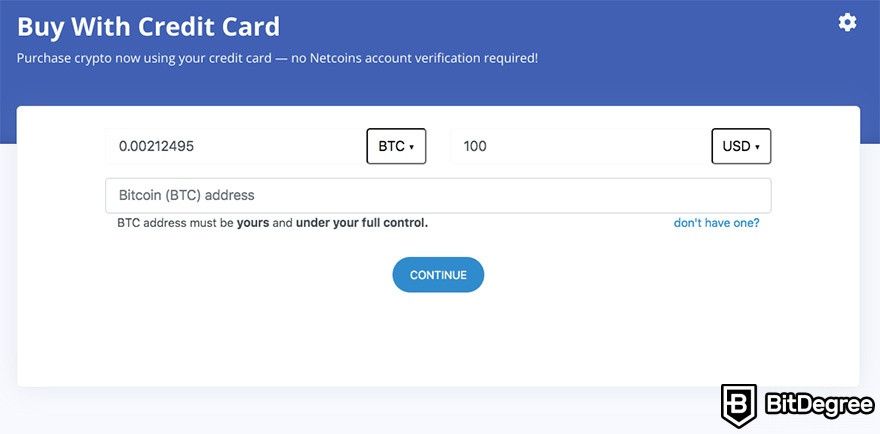Click the small caret arrow beside BTC
The image size is (880, 434).
[411, 147]
